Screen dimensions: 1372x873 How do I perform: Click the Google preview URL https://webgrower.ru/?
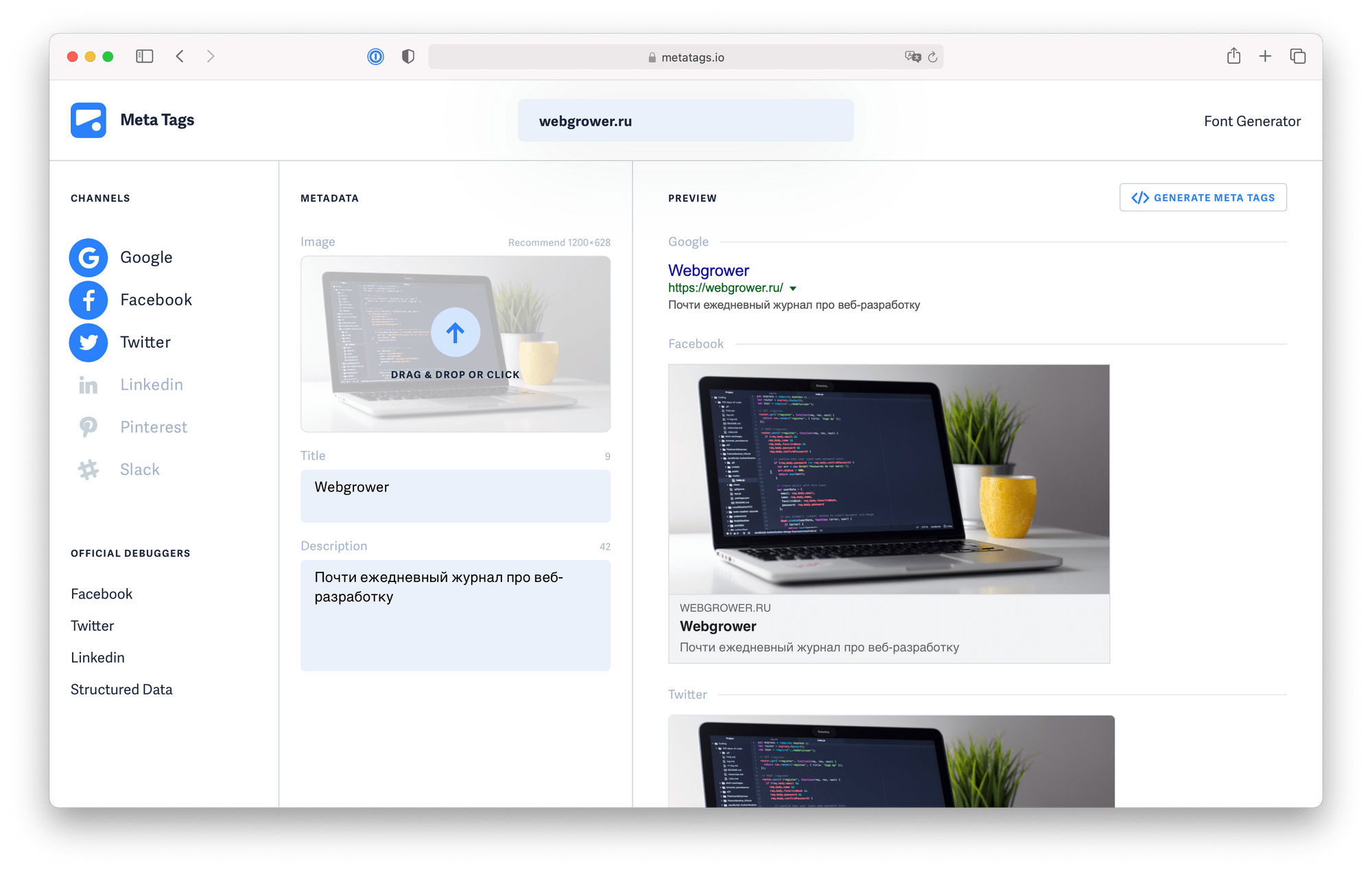point(726,288)
